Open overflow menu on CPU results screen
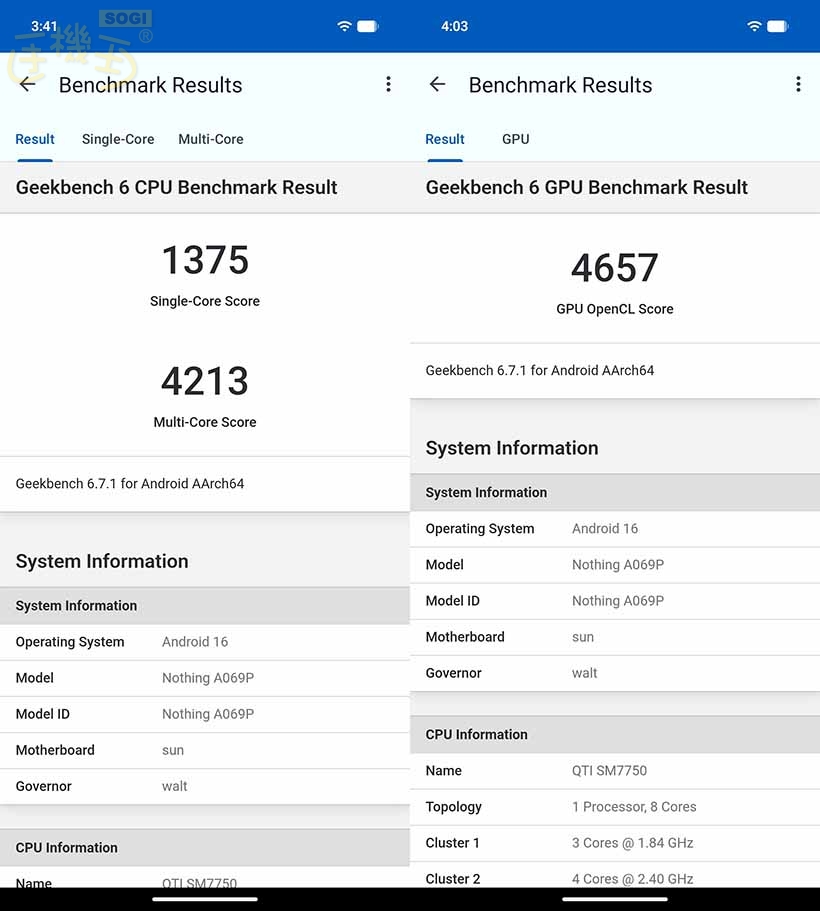The width and height of the screenshot is (820, 911). (388, 85)
